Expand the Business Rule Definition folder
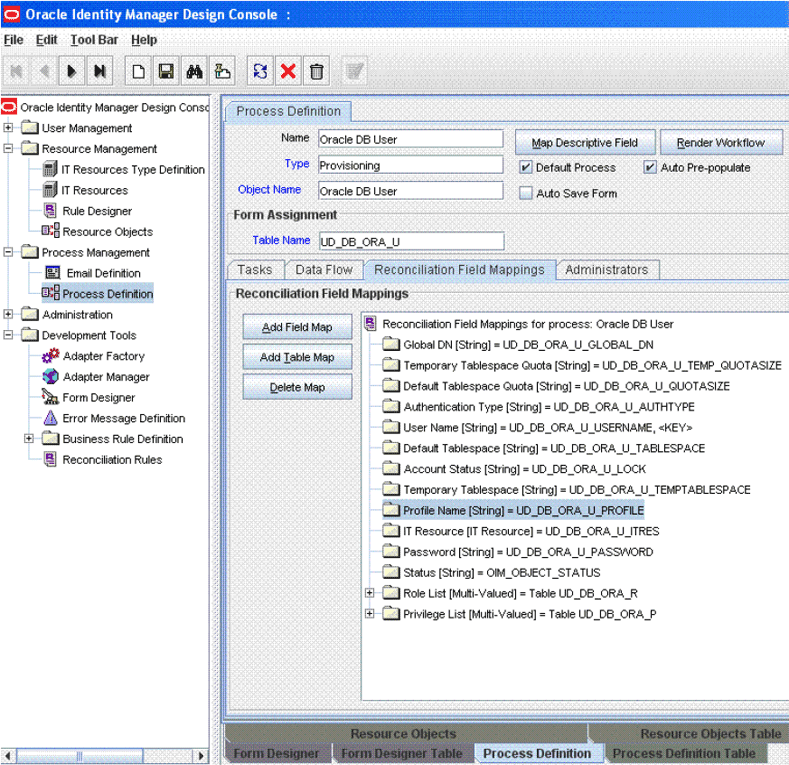Screen dimensions: 789x765 coord(29,438)
